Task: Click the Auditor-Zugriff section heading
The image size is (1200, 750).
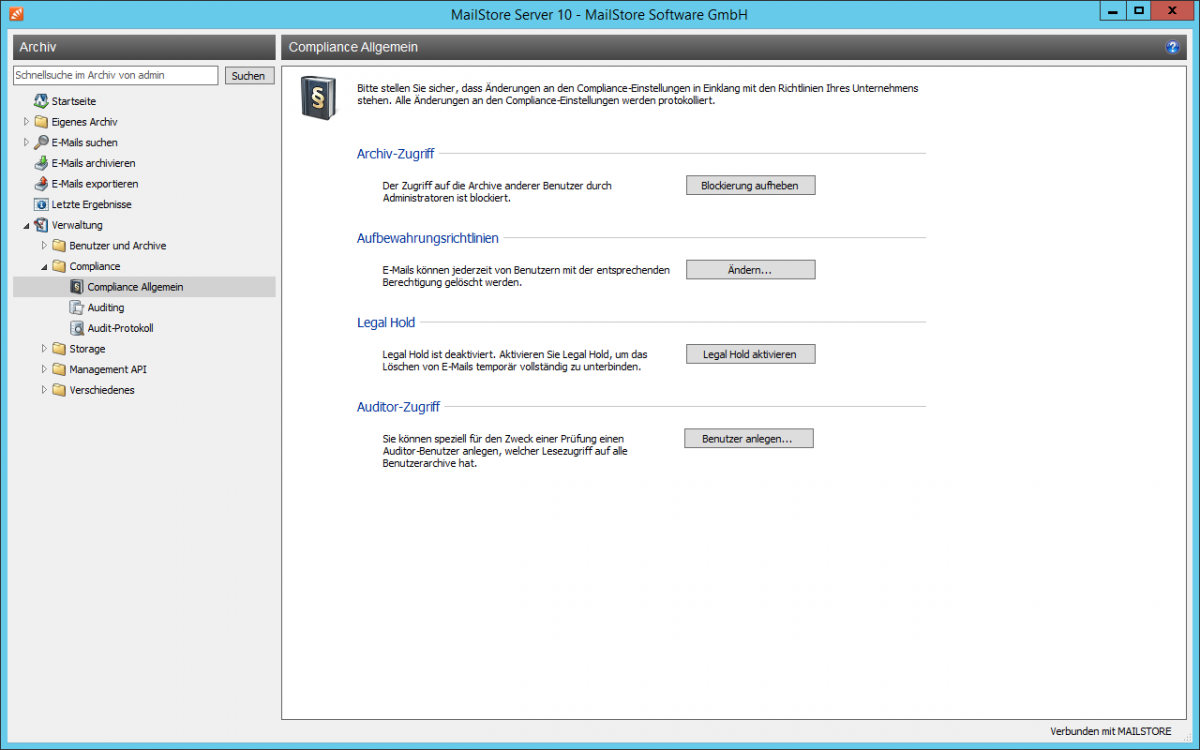Action: [398, 407]
